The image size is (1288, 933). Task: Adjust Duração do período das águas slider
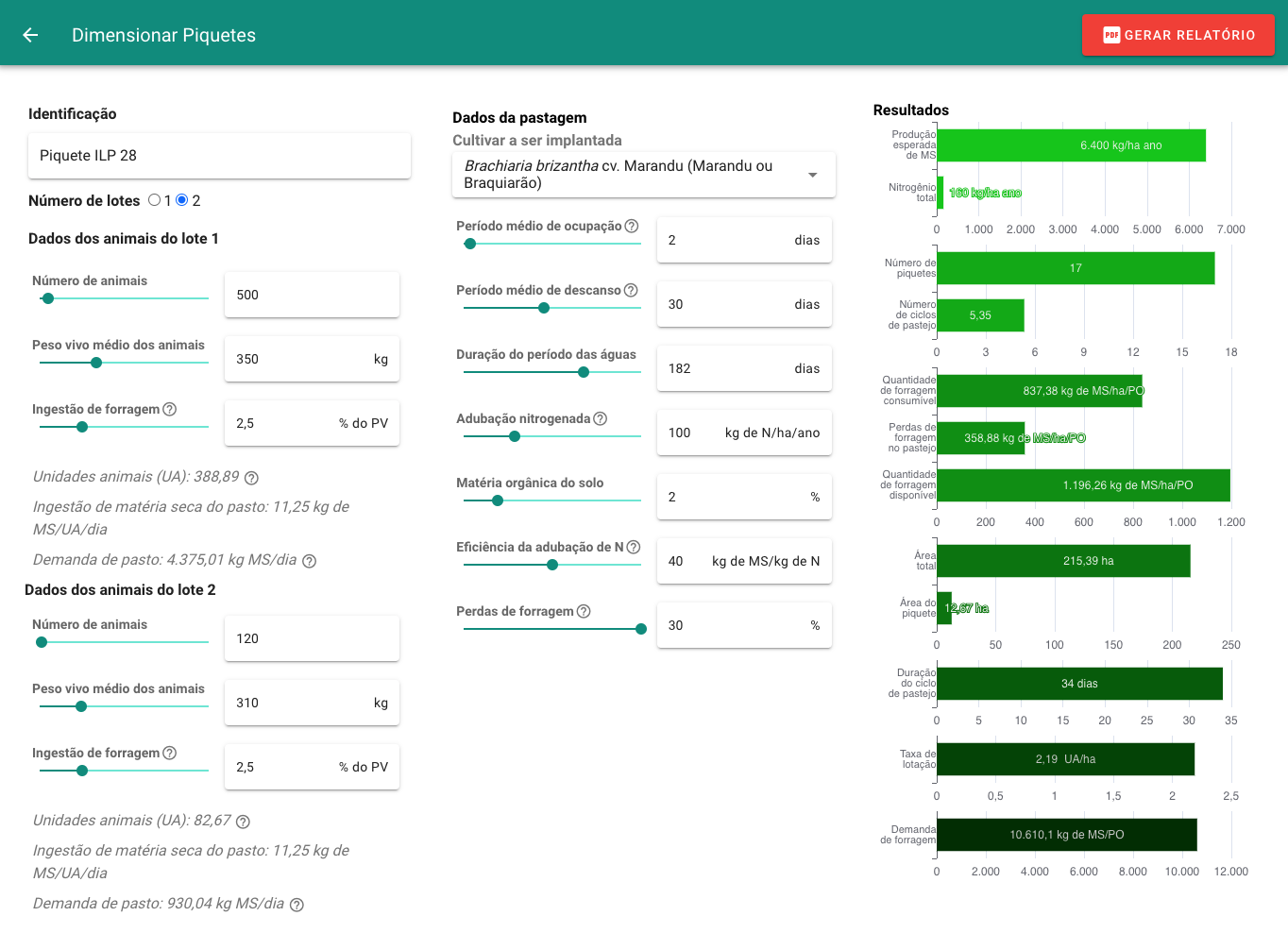(552, 372)
